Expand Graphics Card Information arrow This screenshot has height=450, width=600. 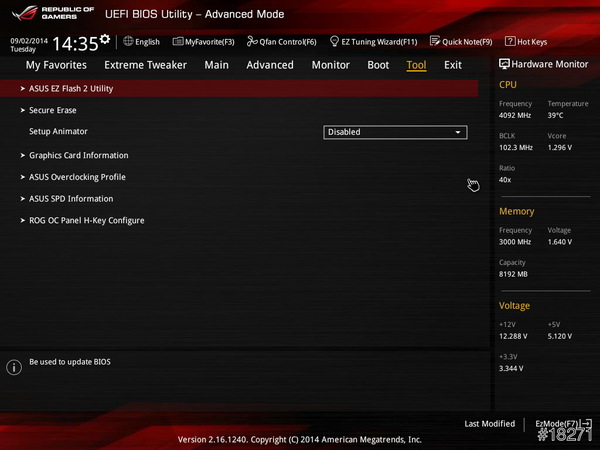pos(23,155)
